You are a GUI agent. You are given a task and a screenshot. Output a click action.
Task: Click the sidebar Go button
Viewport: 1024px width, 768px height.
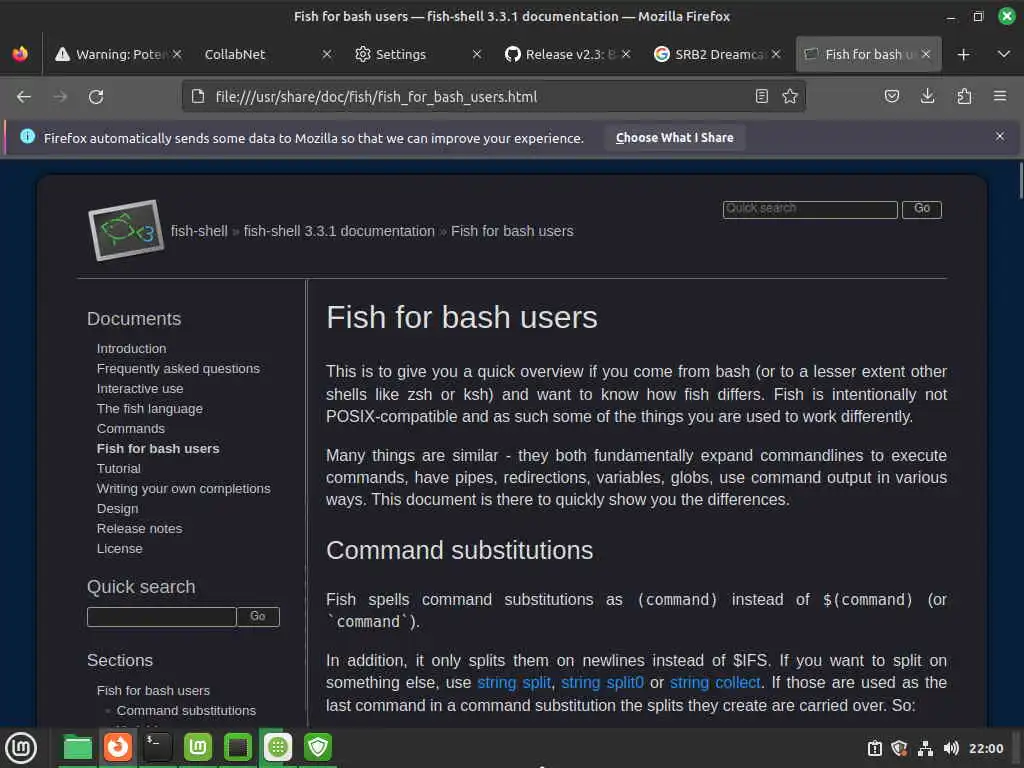(258, 617)
